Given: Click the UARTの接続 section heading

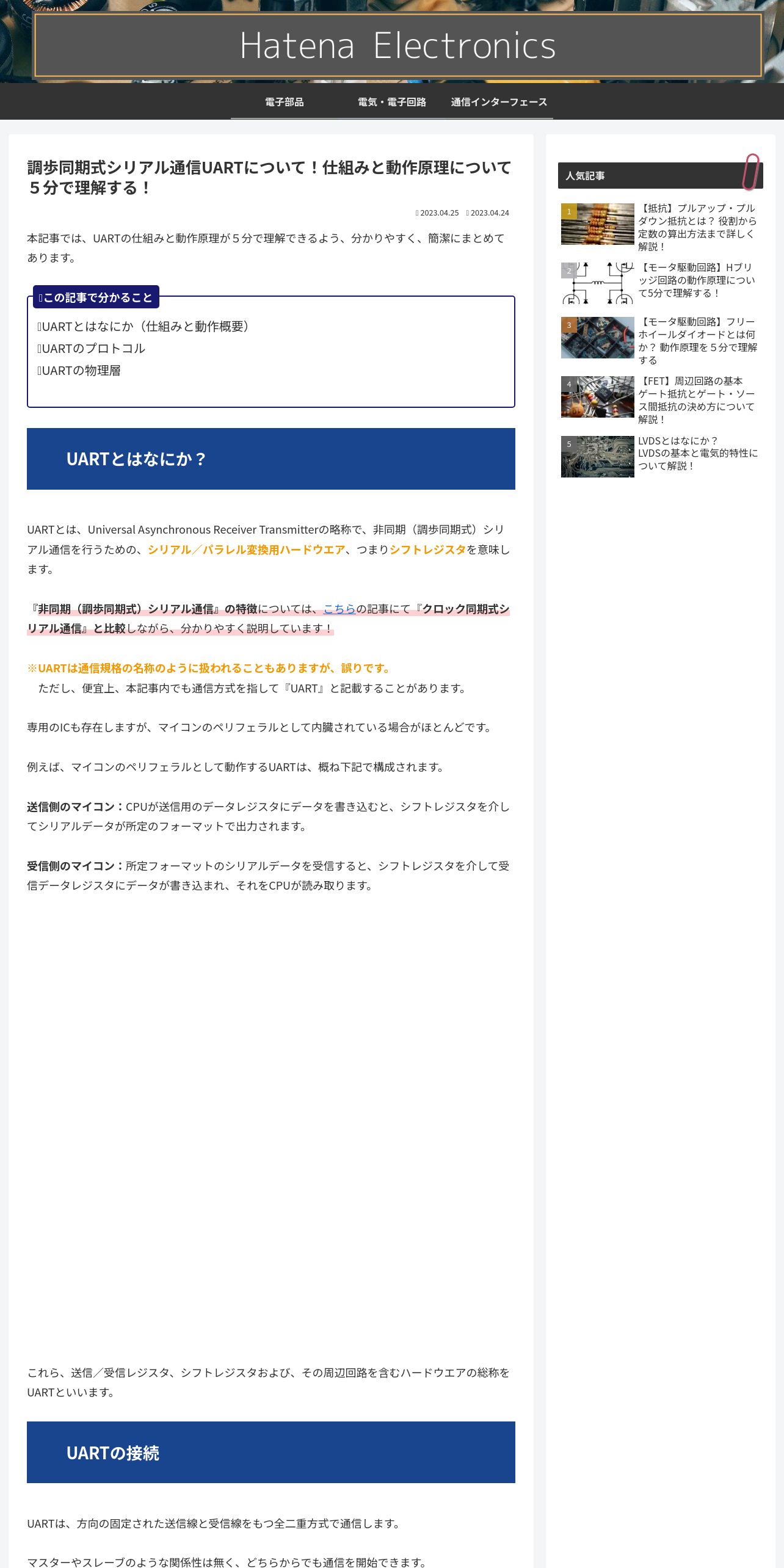Looking at the screenshot, I should coord(271,1453).
